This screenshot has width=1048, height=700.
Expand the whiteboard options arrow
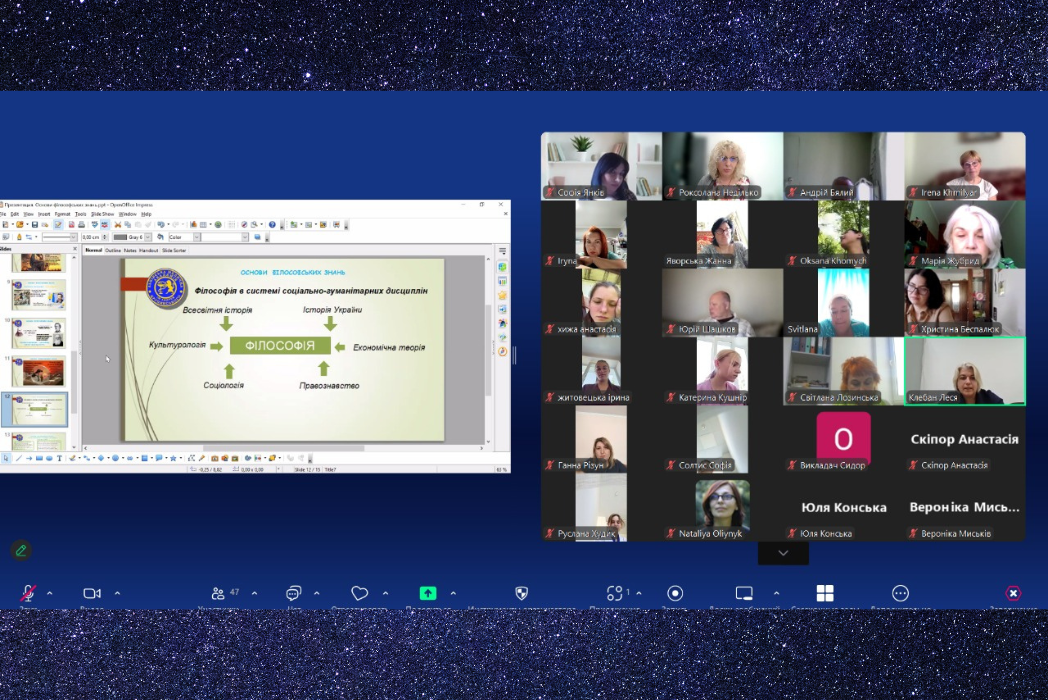pyautogui.click(x=777, y=593)
